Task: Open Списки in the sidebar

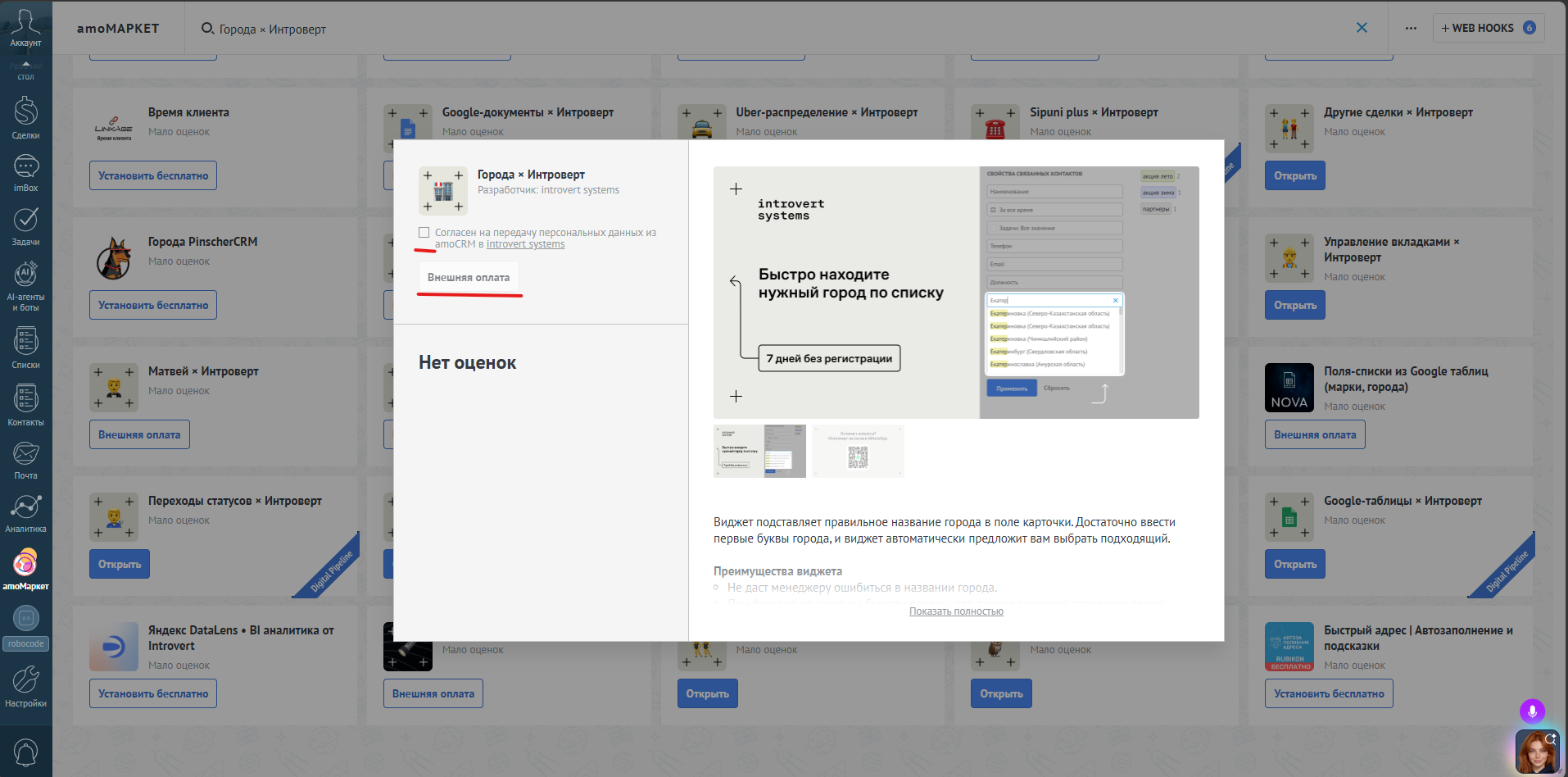Action: click(x=25, y=348)
